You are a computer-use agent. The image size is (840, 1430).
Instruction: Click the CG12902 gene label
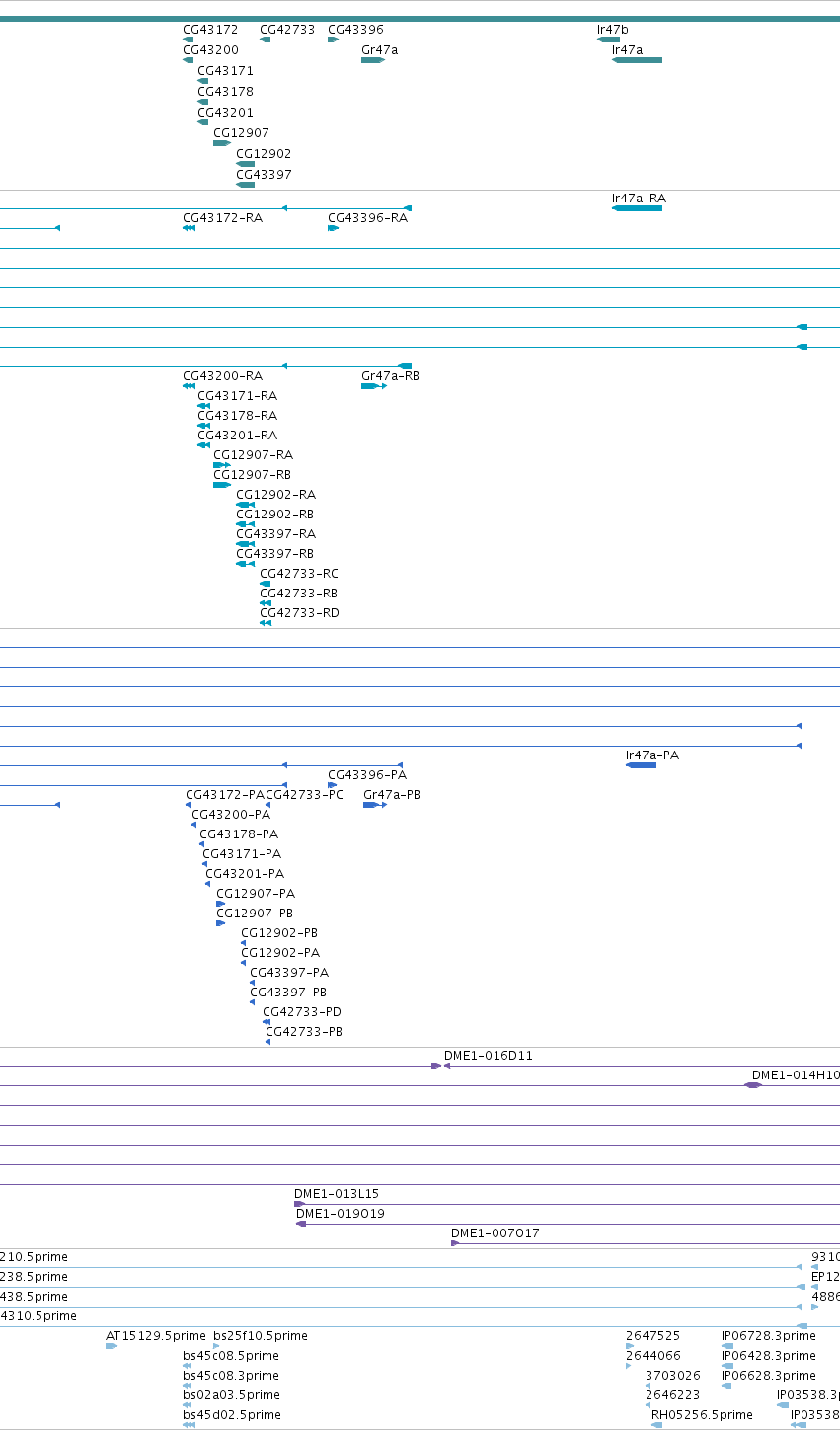pyautogui.click(x=264, y=154)
